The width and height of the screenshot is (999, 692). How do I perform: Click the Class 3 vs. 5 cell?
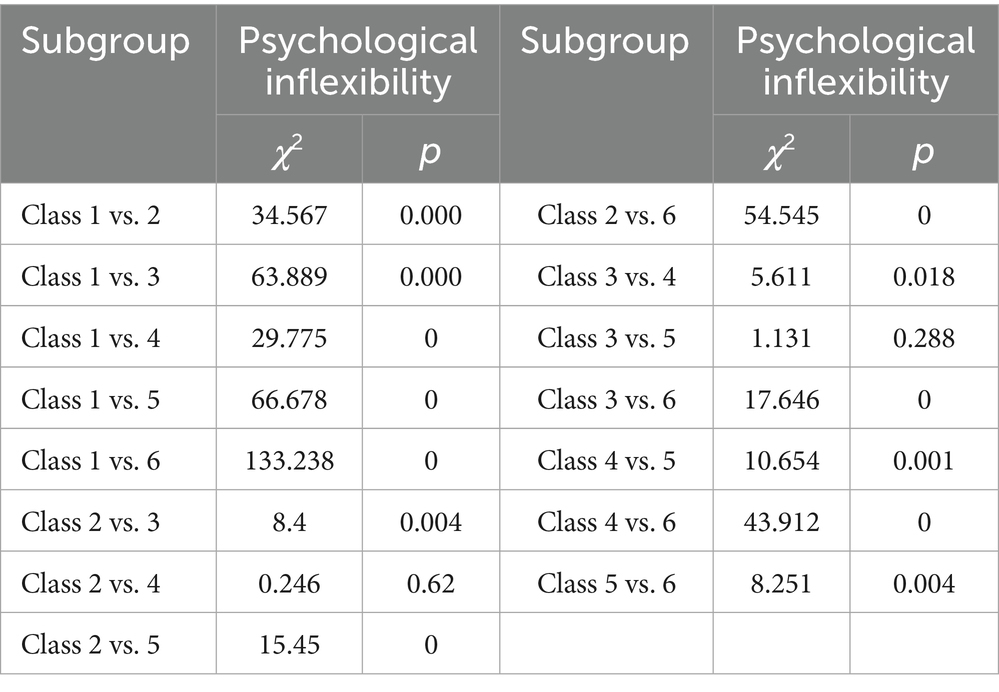click(606, 338)
